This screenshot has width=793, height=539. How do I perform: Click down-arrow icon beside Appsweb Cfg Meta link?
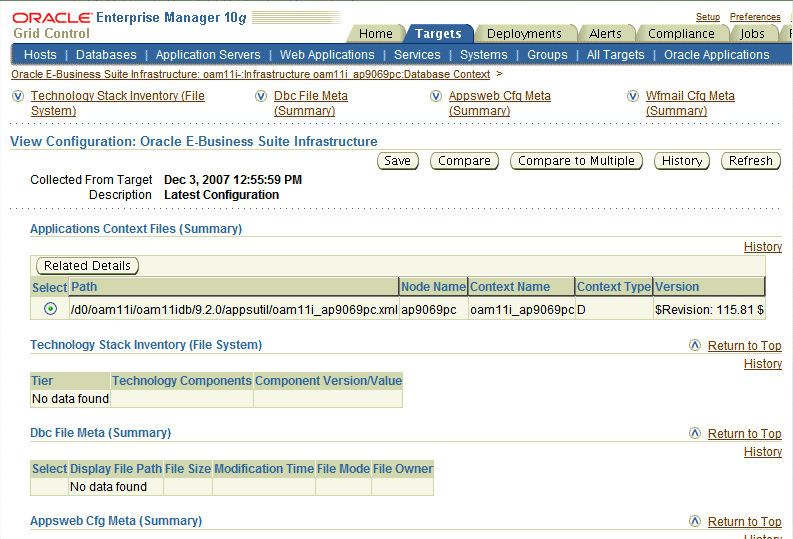[436, 96]
